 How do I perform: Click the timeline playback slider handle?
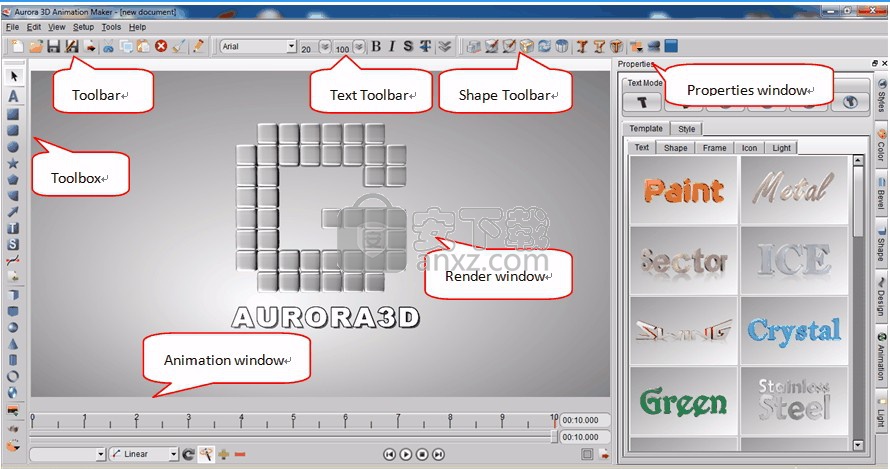pos(554,436)
